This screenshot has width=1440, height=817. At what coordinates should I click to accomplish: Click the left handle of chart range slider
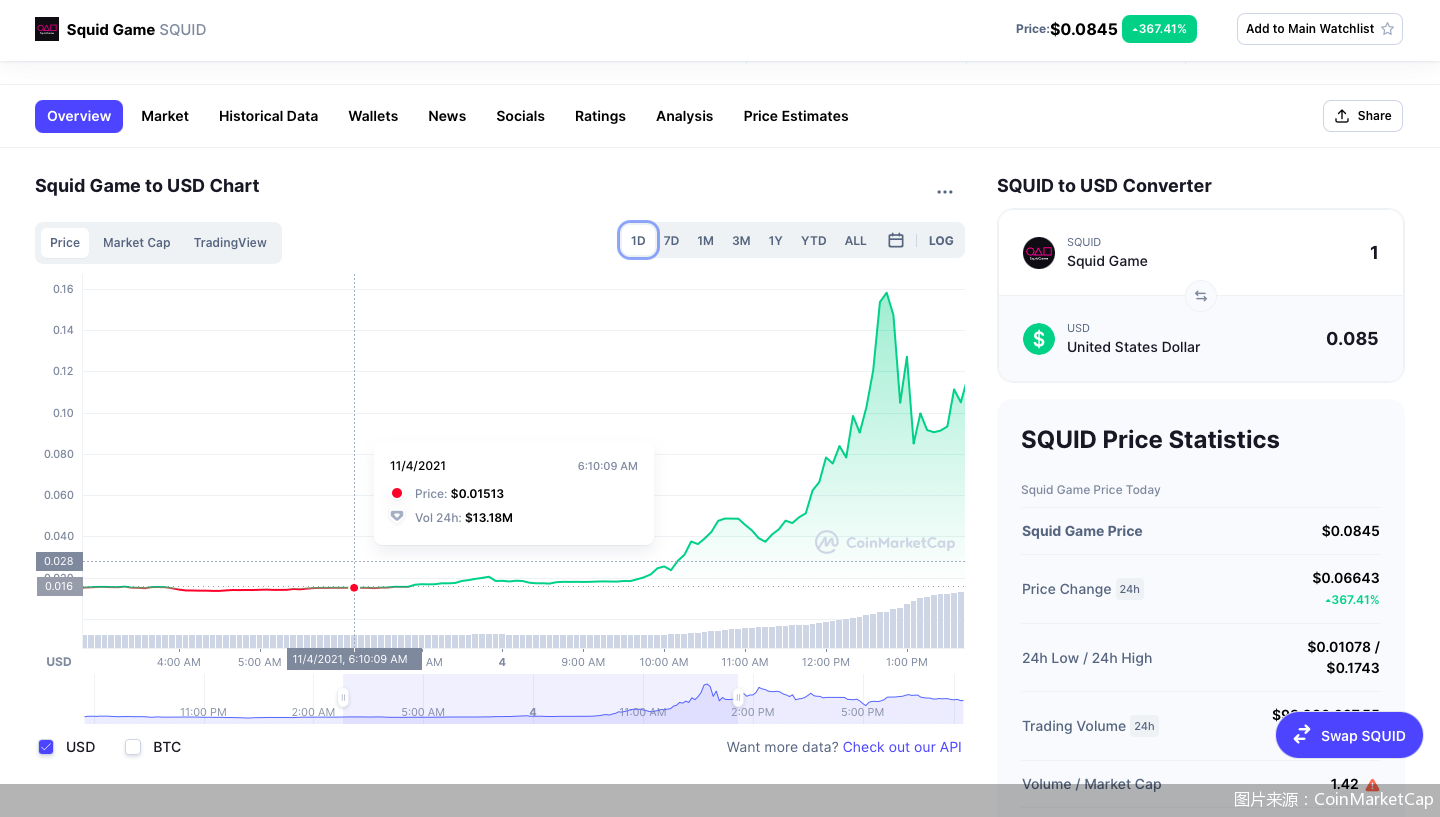pos(344,698)
